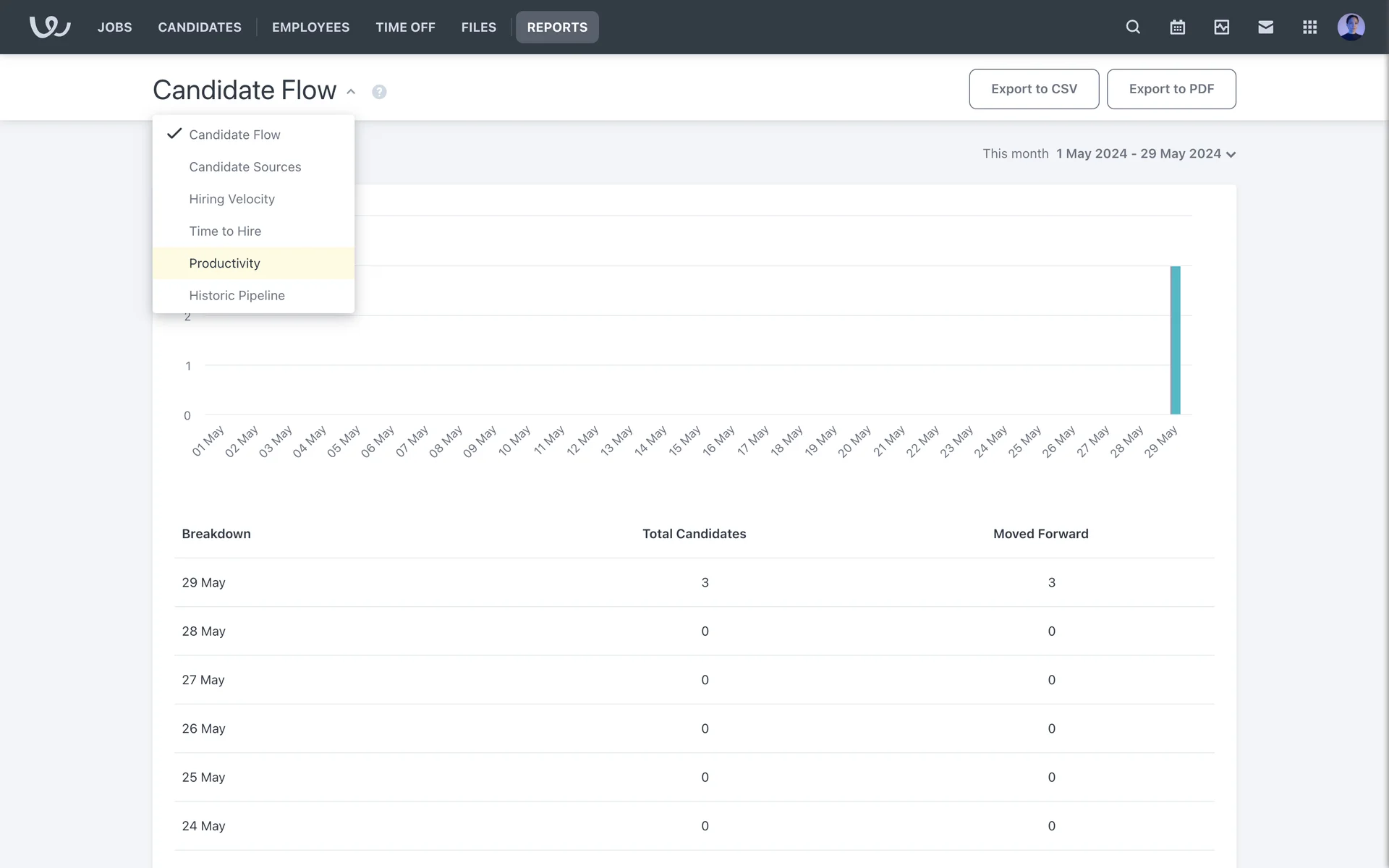Collapse the Candidate Flow title dropdown
Image resolution: width=1389 pixels, height=868 pixels.
[351, 92]
